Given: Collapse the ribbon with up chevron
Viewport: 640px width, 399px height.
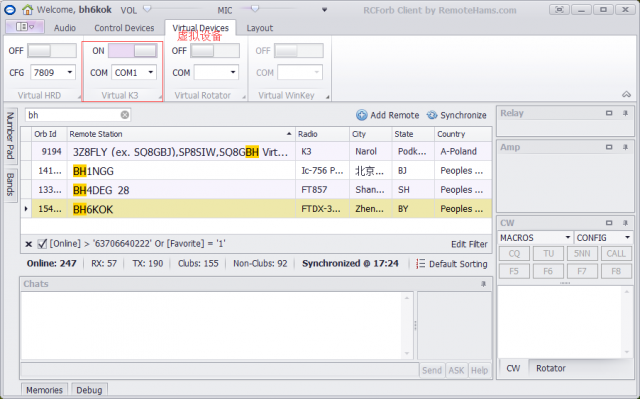Looking at the screenshot, I should 626,94.
